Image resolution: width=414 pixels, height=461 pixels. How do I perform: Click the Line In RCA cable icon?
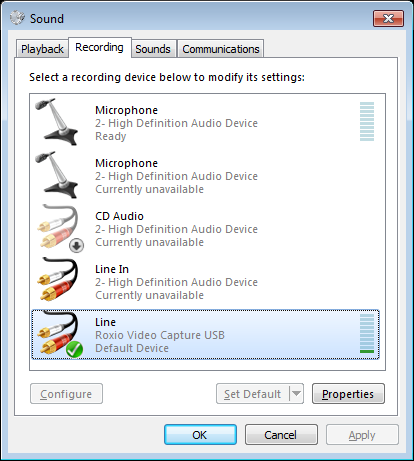[x=57, y=279]
